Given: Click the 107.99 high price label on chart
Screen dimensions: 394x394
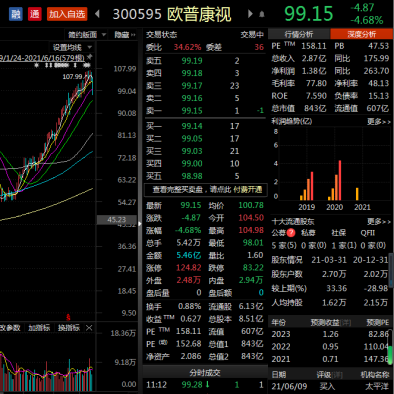Looking at the screenshot, I should click(x=72, y=77).
